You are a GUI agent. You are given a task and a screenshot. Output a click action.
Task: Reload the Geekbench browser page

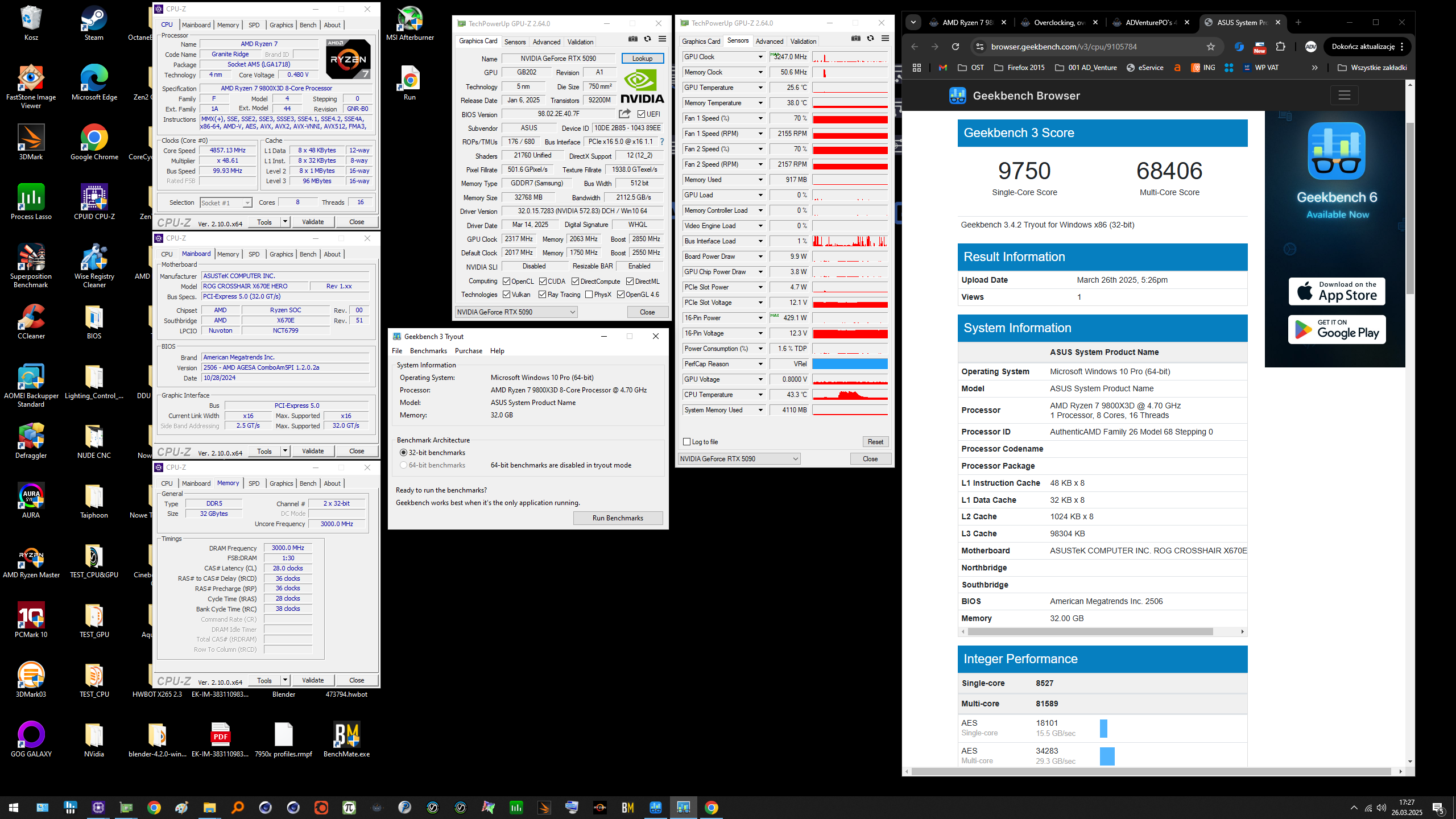tap(955, 47)
